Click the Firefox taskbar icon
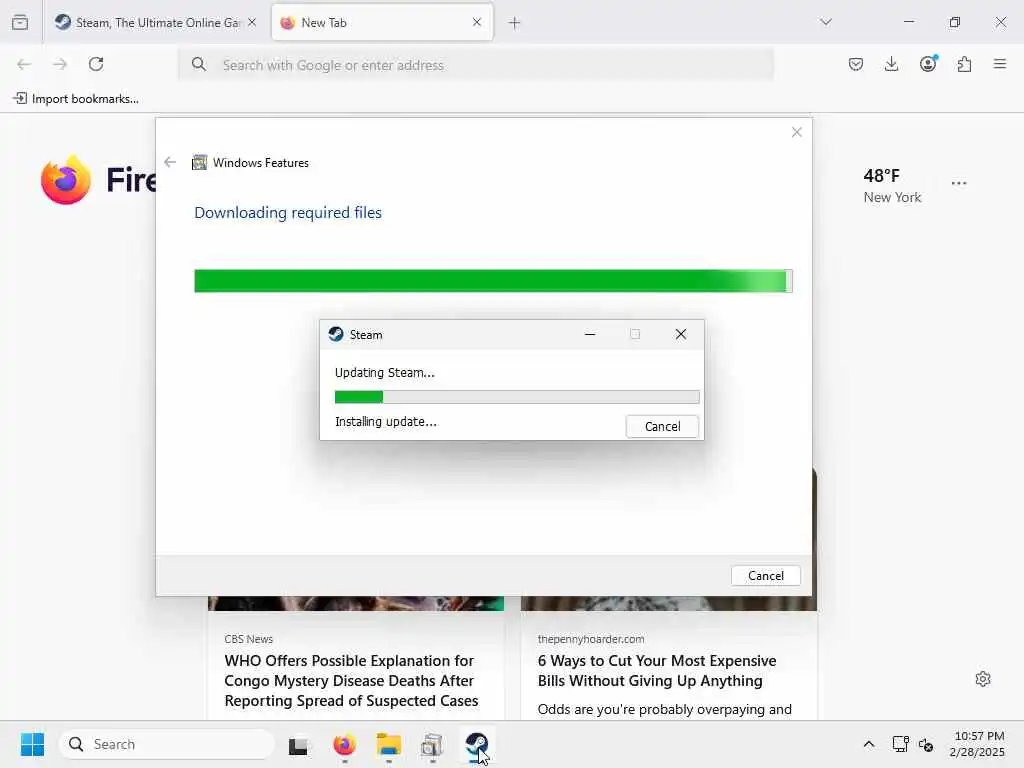1024x768 pixels. 344,744
